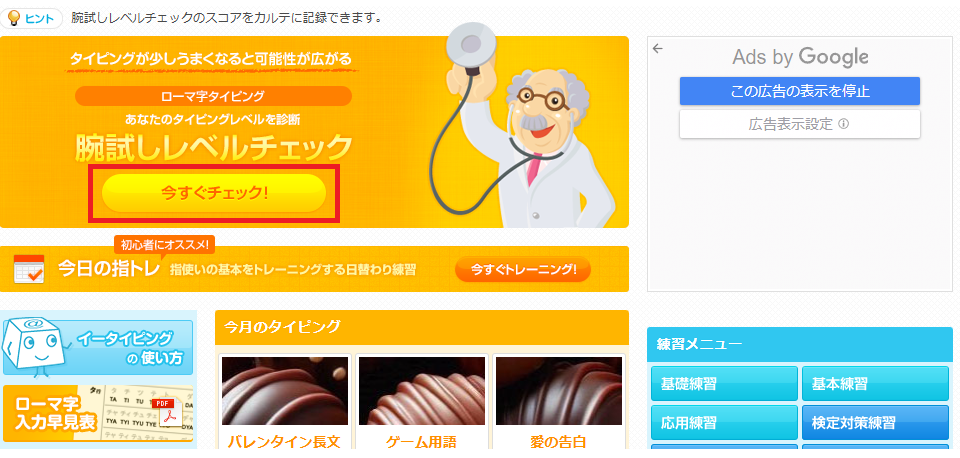Start training with 今すぐトレーニング! button

(523, 269)
